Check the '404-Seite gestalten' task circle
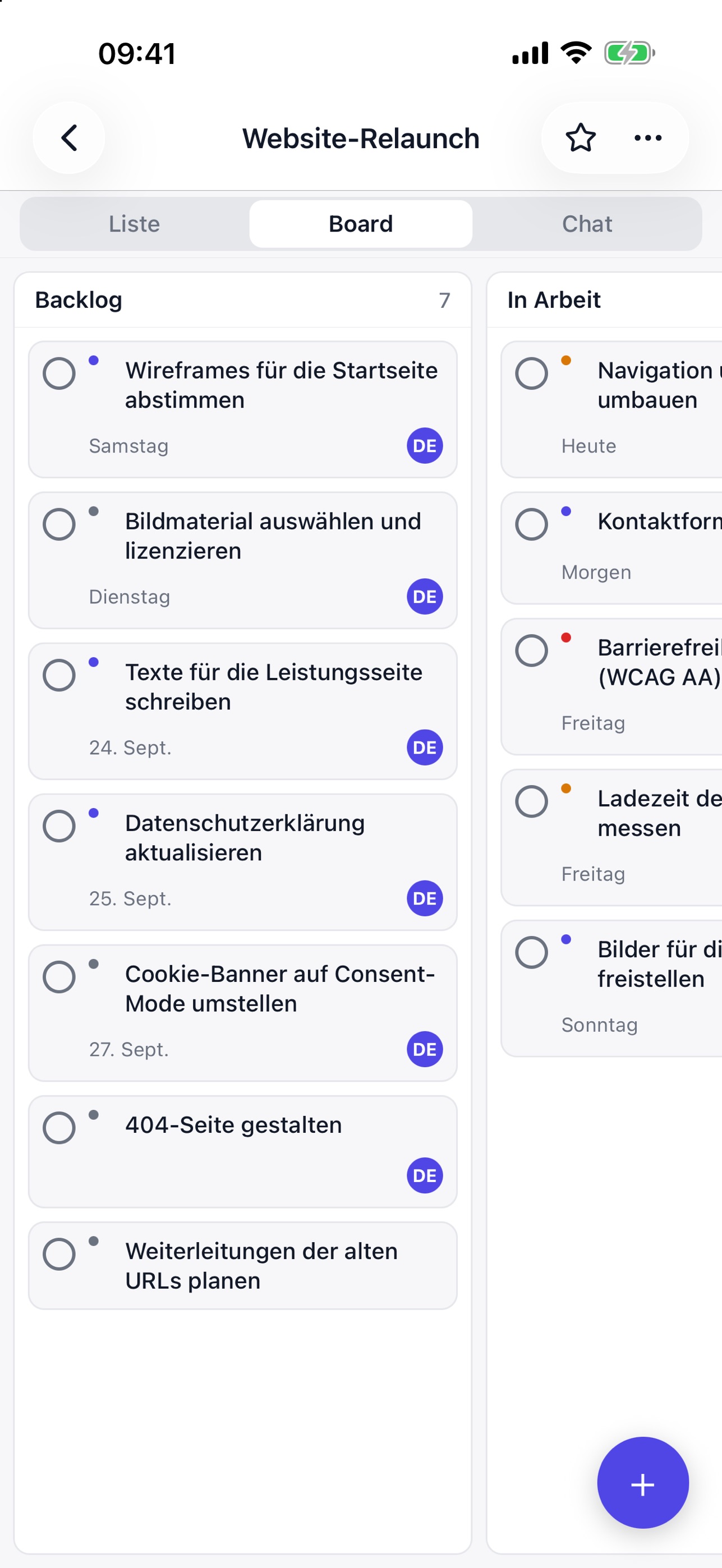Screen dimensions: 722x1568 (x=59, y=1128)
